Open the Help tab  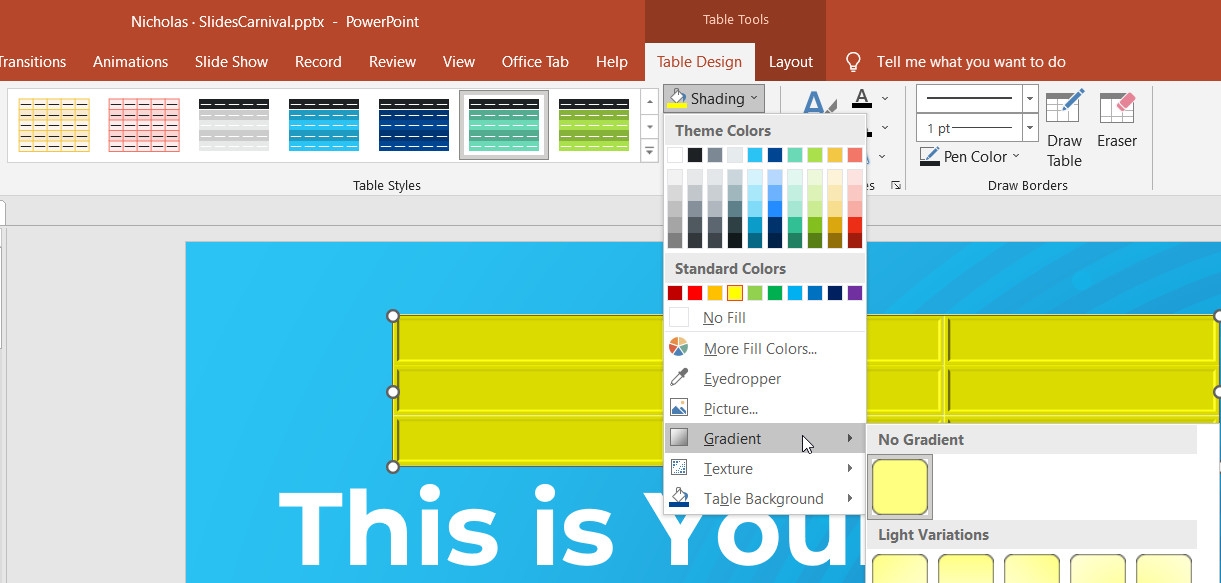(612, 62)
